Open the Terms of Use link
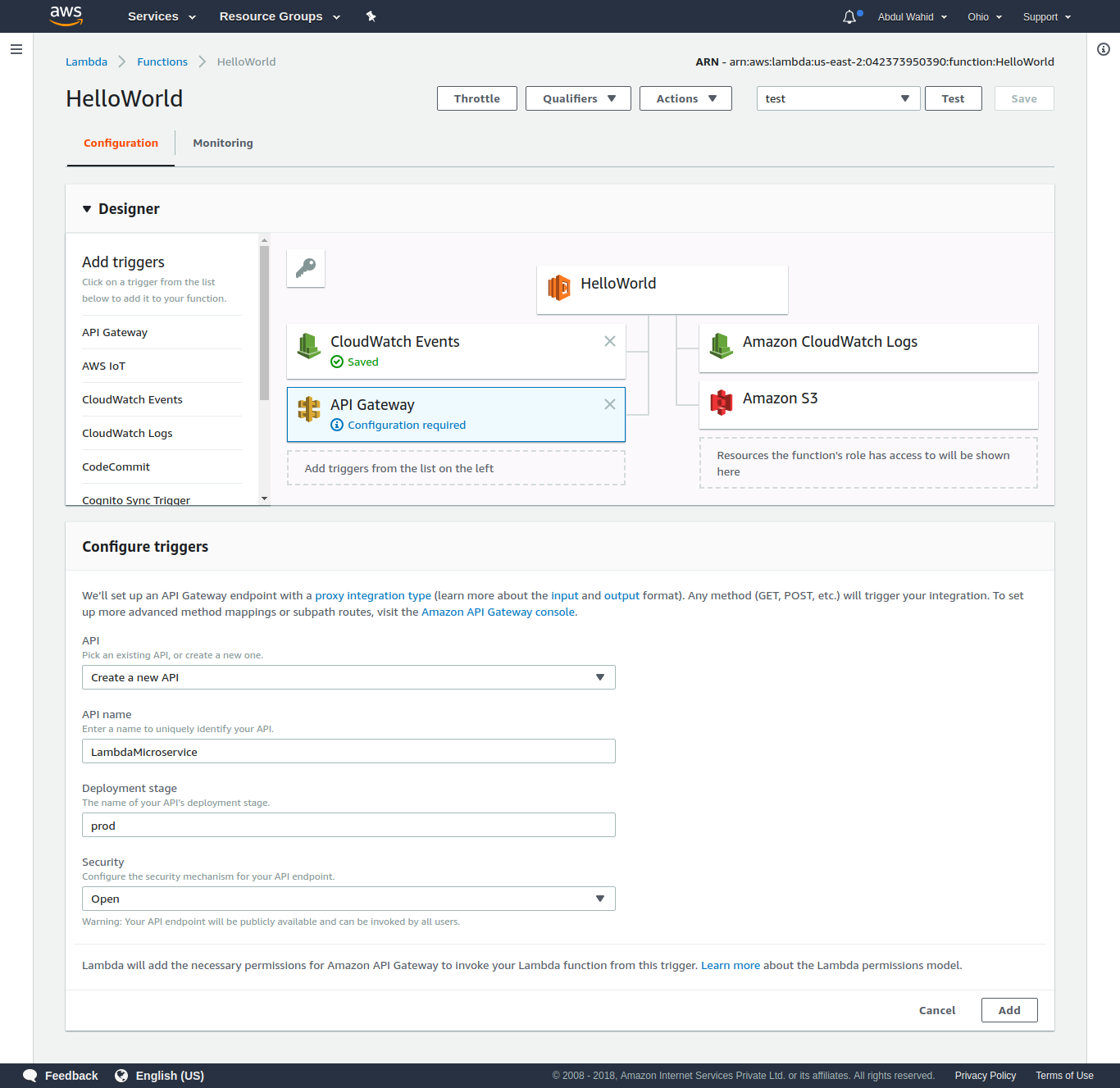 coord(1064,1076)
